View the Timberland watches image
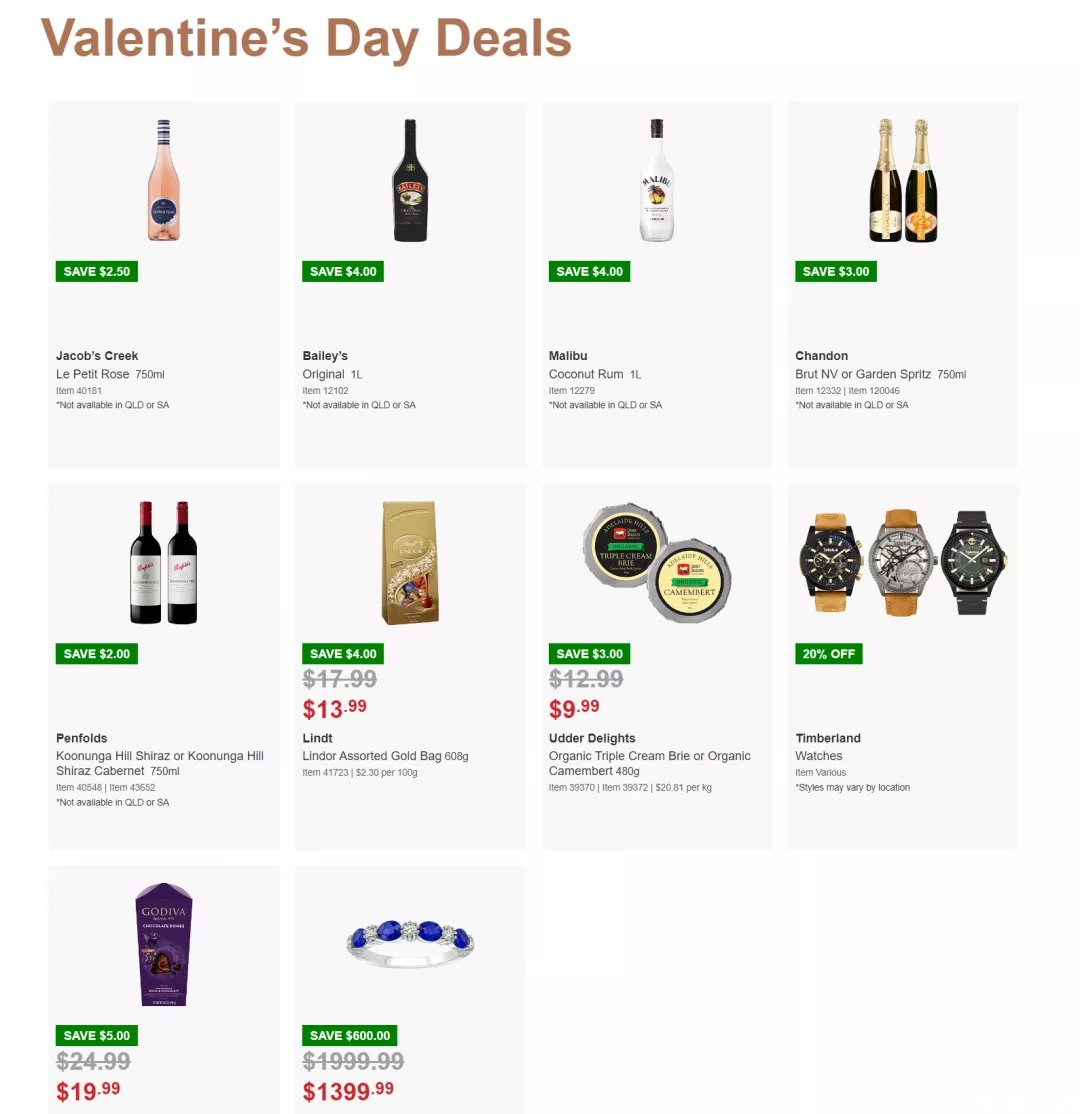The image size is (1080, 1114). click(x=903, y=563)
